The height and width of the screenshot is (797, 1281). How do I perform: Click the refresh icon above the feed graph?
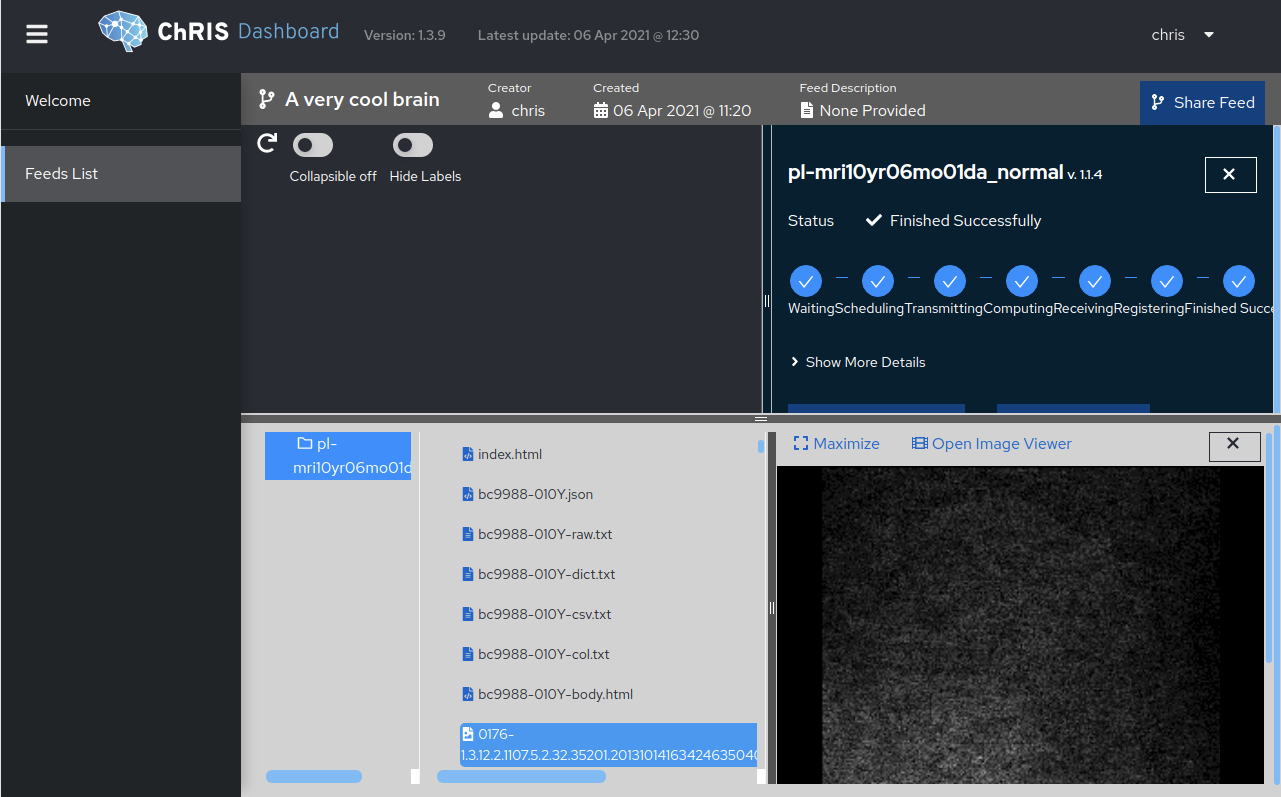pos(267,143)
